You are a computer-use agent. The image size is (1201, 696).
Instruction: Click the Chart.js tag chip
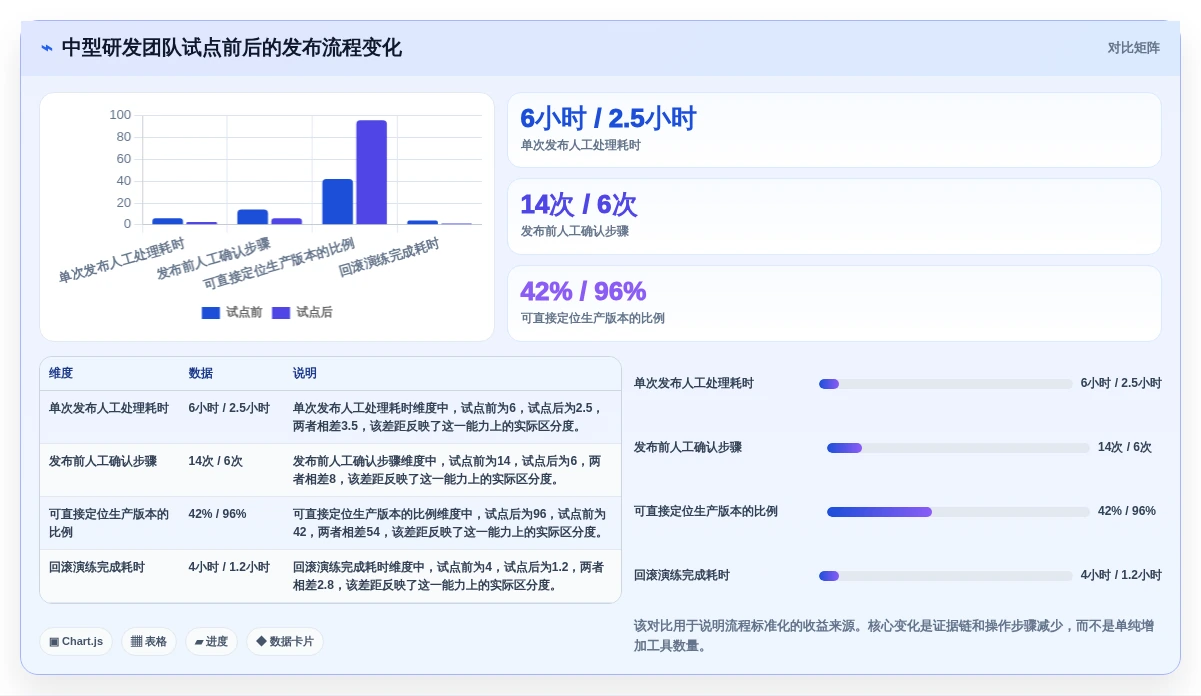76,642
